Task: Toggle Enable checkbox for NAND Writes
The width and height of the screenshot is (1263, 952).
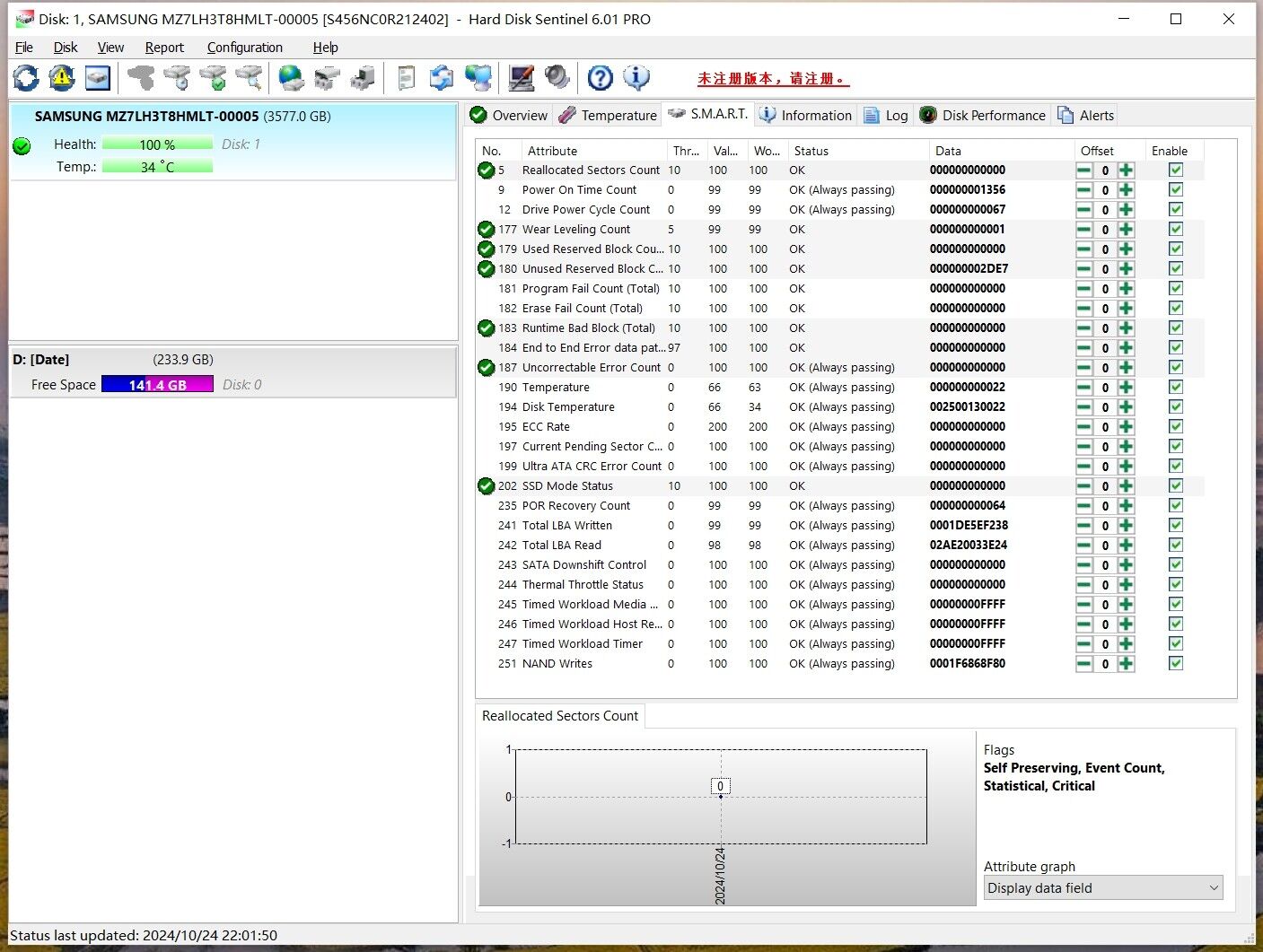Action: (x=1176, y=663)
